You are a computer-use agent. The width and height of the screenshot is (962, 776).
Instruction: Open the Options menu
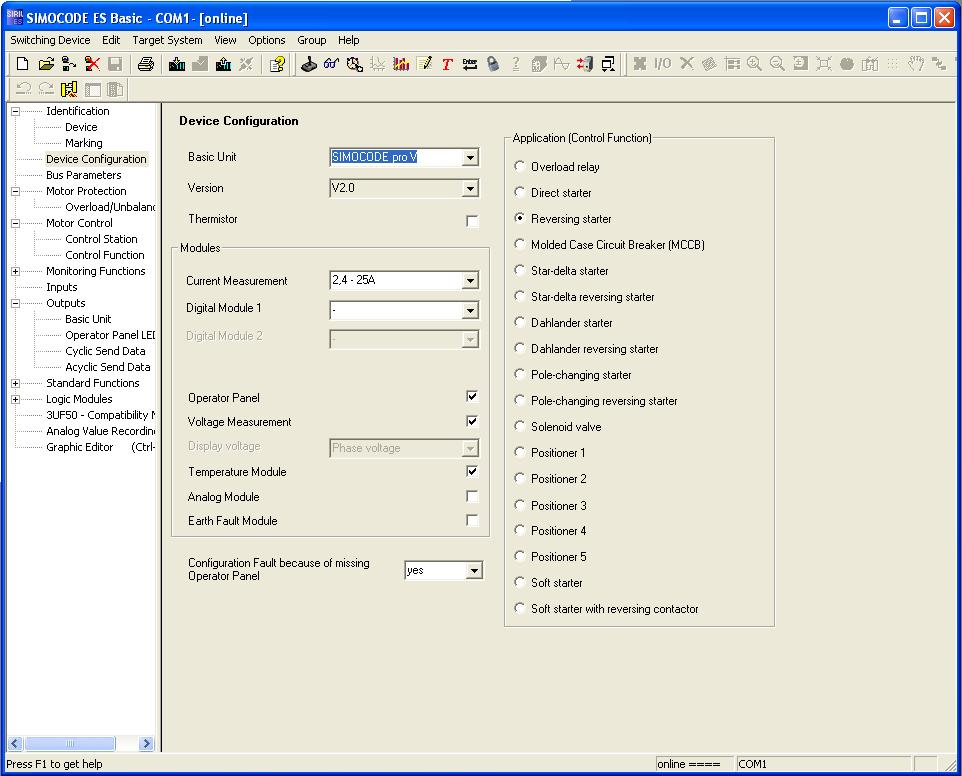(267, 40)
